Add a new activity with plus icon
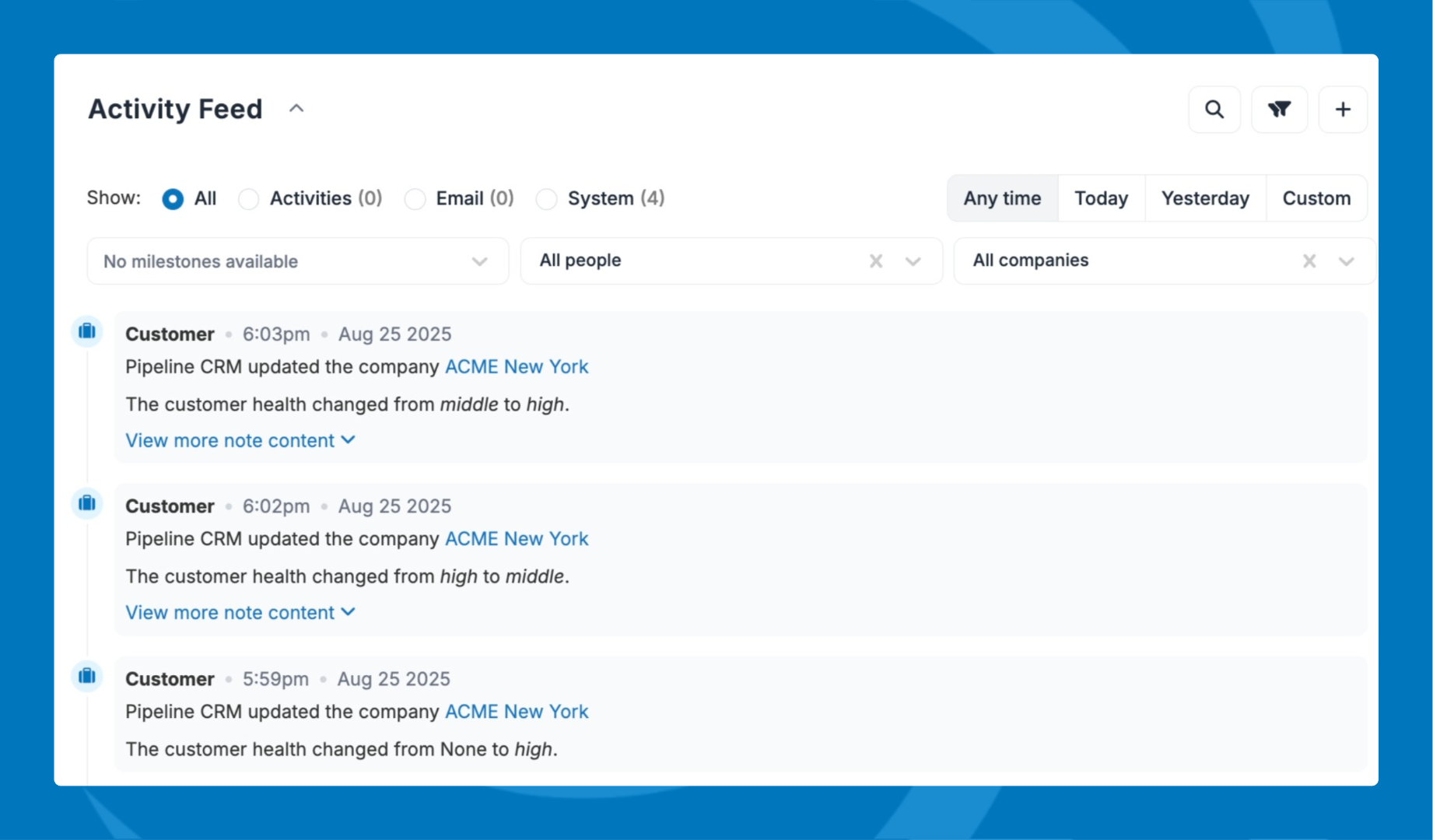 (x=1343, y=110)
